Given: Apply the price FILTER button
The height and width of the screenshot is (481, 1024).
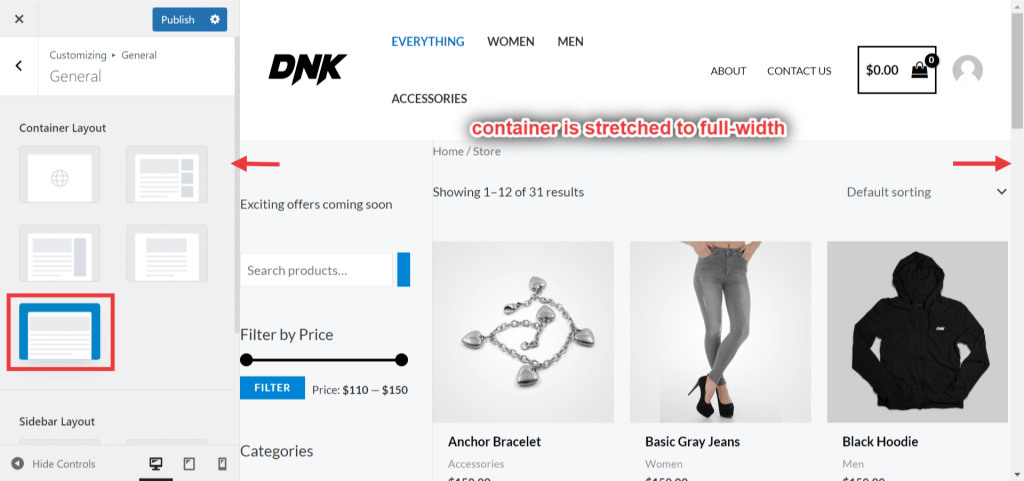Looking at the screenshot, I should (x=272, y=388).
